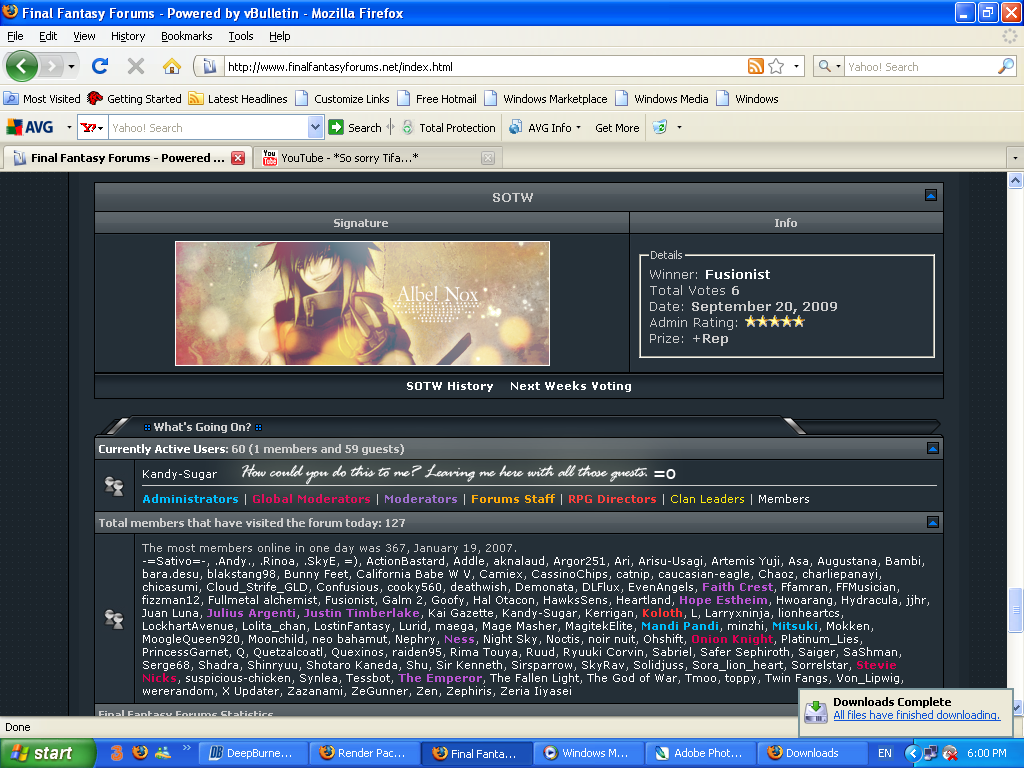
Task: Click the Home icon in navigation toolbar
Action: 172,67
